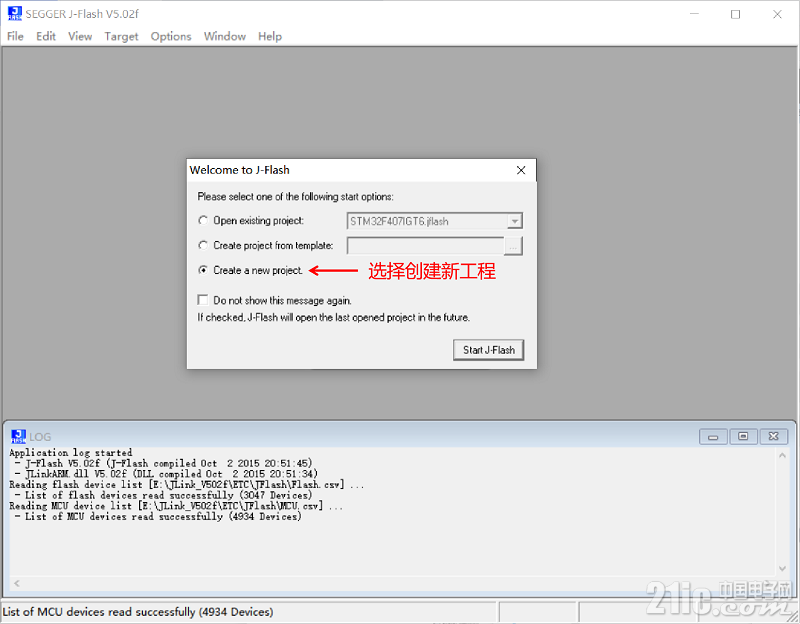The height and width of the screenshot is (624, 800).
Task: Open the Window menu
Action: pos(225,36)
